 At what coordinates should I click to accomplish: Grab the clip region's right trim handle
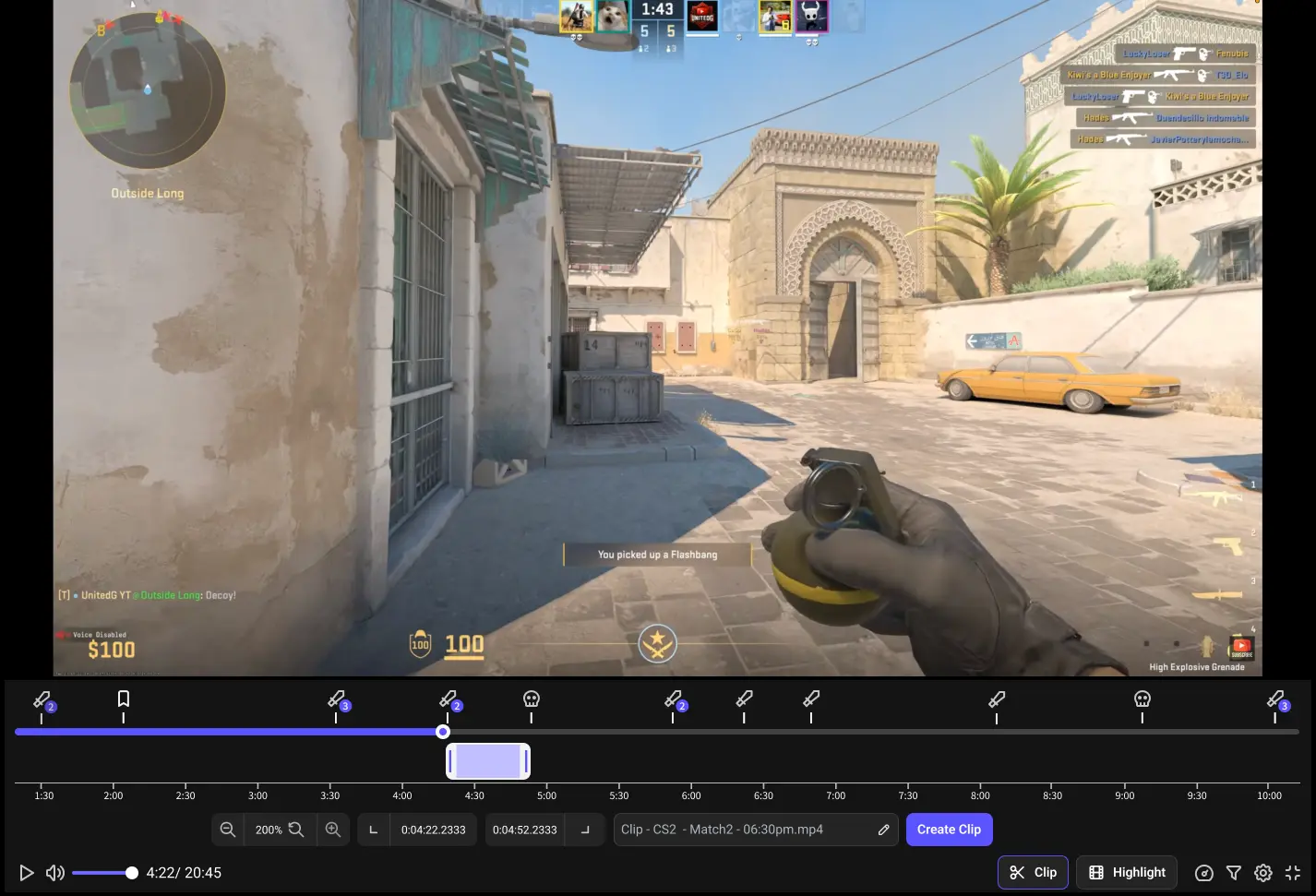coord(526,761)
